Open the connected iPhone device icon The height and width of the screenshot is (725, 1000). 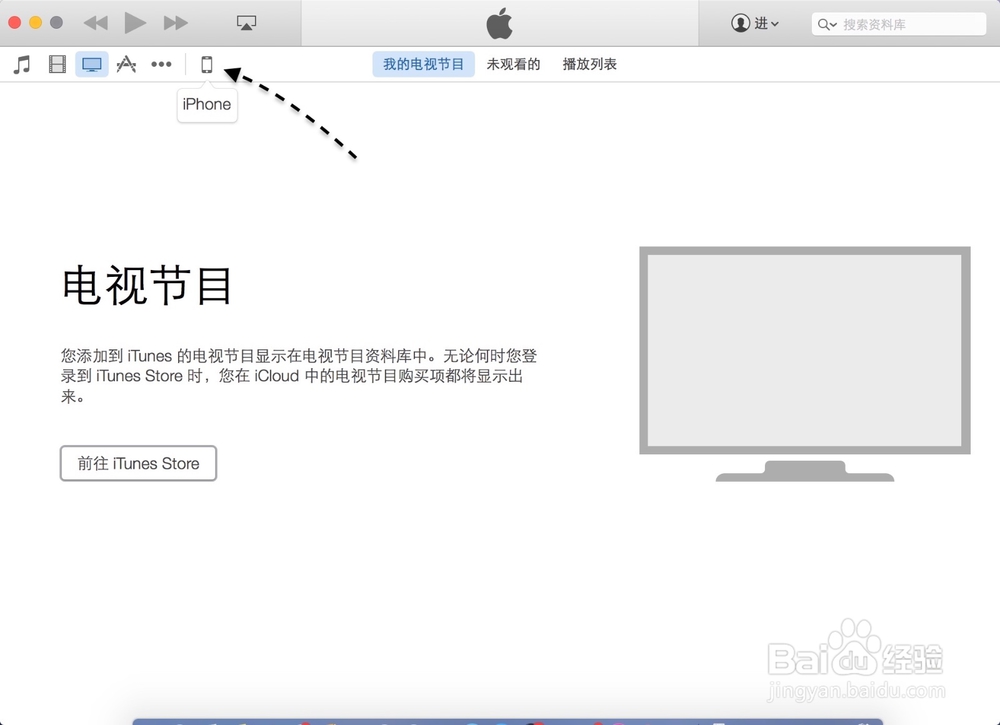(207, 63)
